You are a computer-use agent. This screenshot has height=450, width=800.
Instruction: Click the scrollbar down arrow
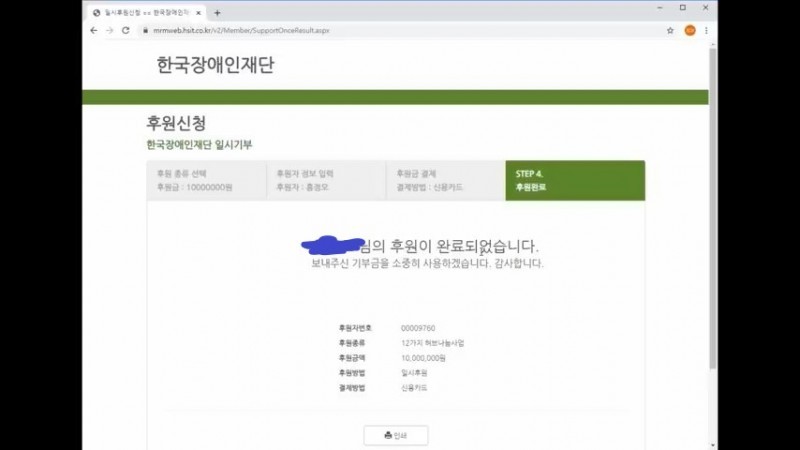pyautogui.click(x=712, y=444)
